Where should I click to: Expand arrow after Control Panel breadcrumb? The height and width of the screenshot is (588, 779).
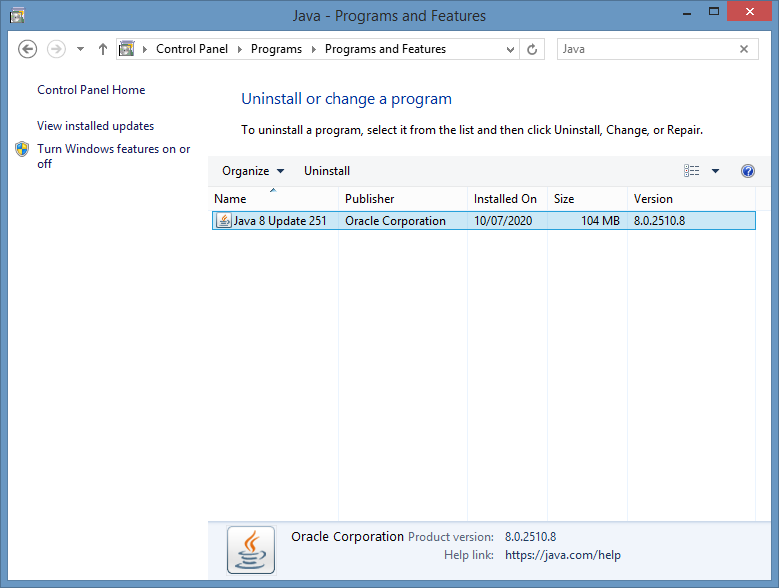point(239,49)
